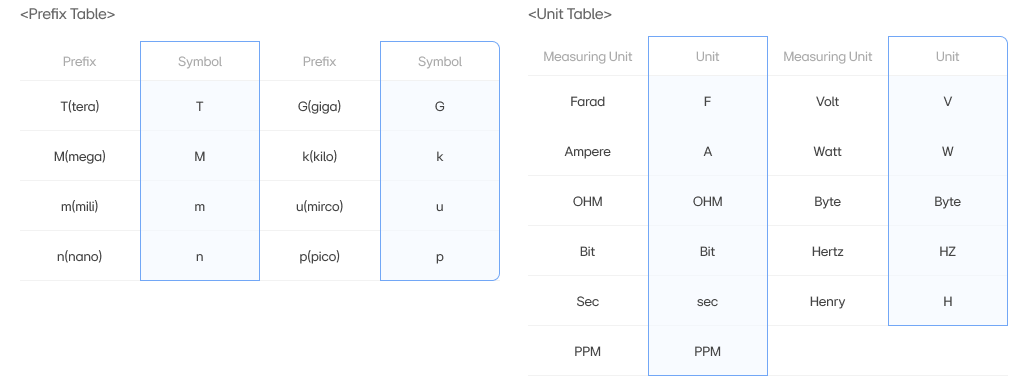Select the HZ unit symbol

[947, 252]
